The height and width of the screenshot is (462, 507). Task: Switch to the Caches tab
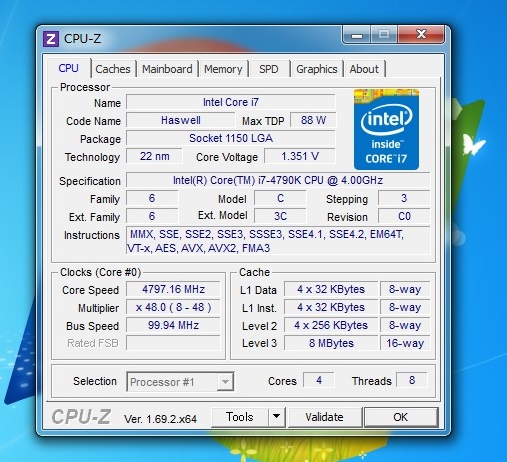(x=113, y=69)
